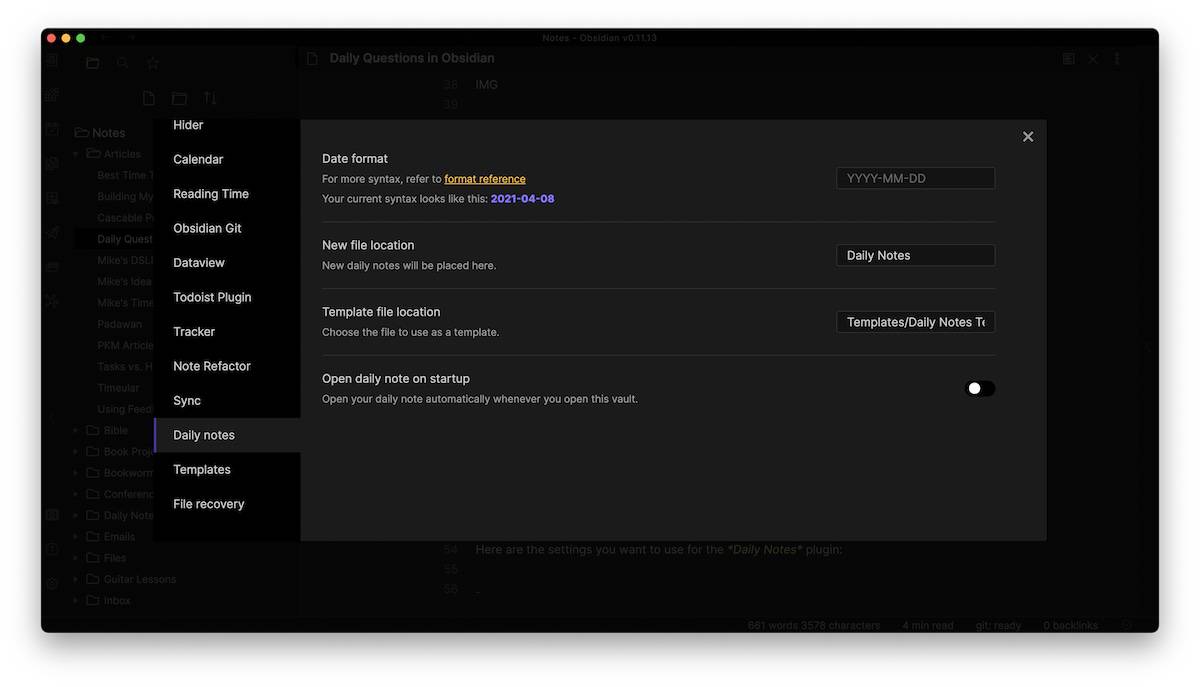Open Tracker plugin settings
The image size is (1200, 687).
click(x=227, y=332)
